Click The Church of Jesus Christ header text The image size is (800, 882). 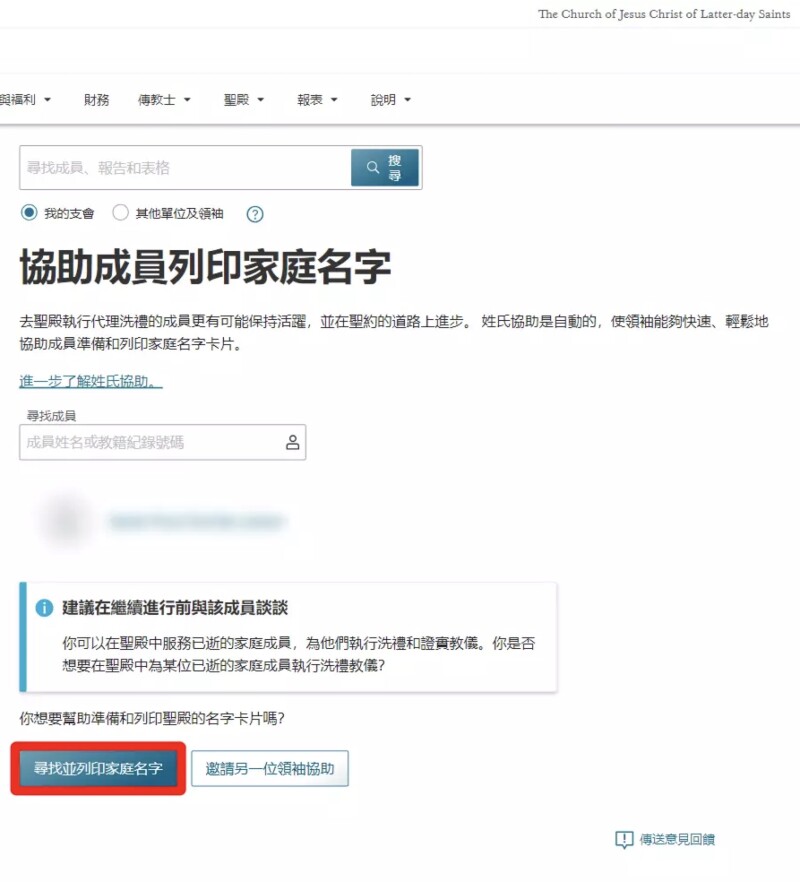pyautogui.click(x=664, y=14)
